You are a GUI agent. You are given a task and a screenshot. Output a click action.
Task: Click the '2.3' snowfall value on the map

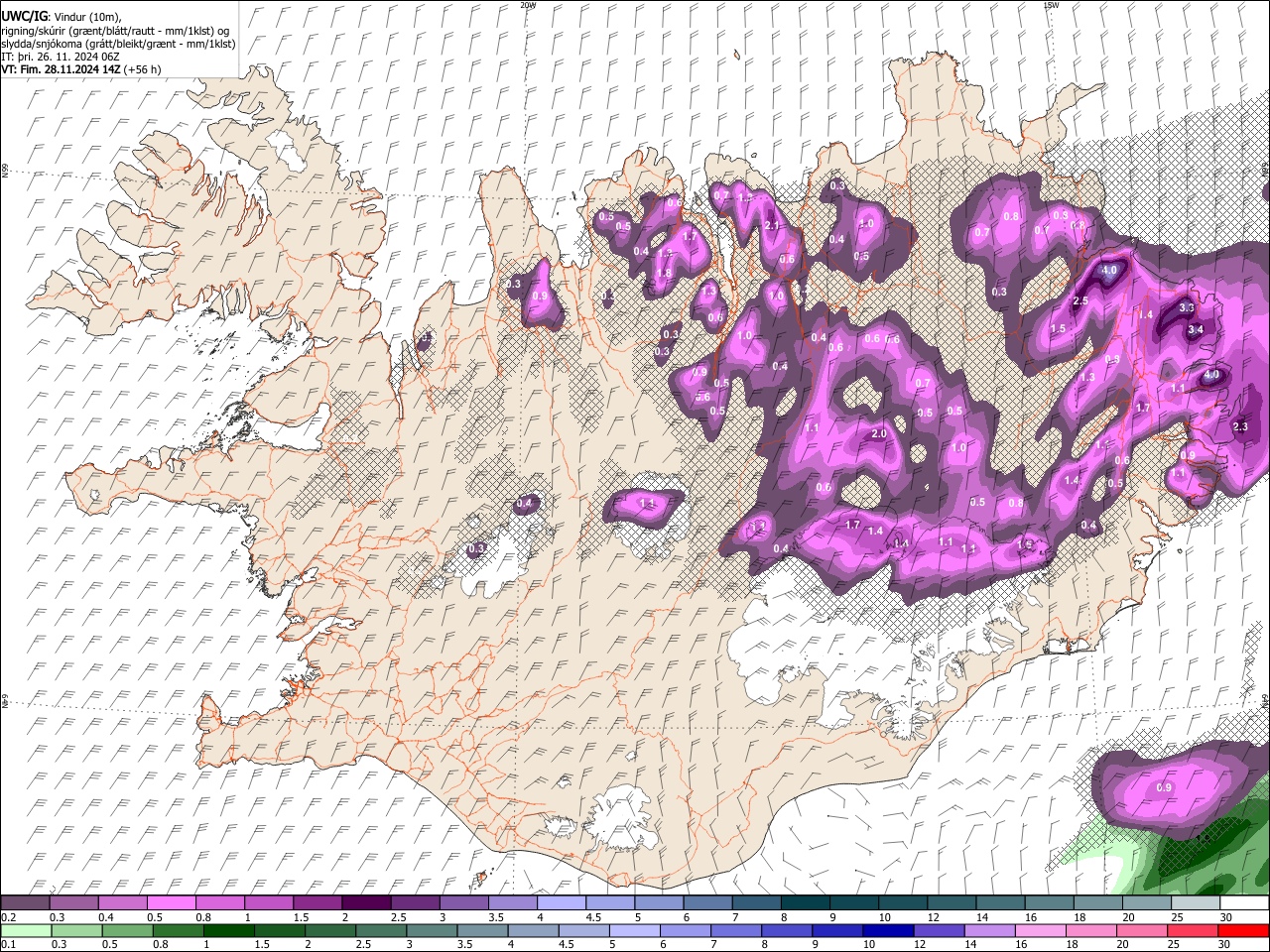[1240, 427]
